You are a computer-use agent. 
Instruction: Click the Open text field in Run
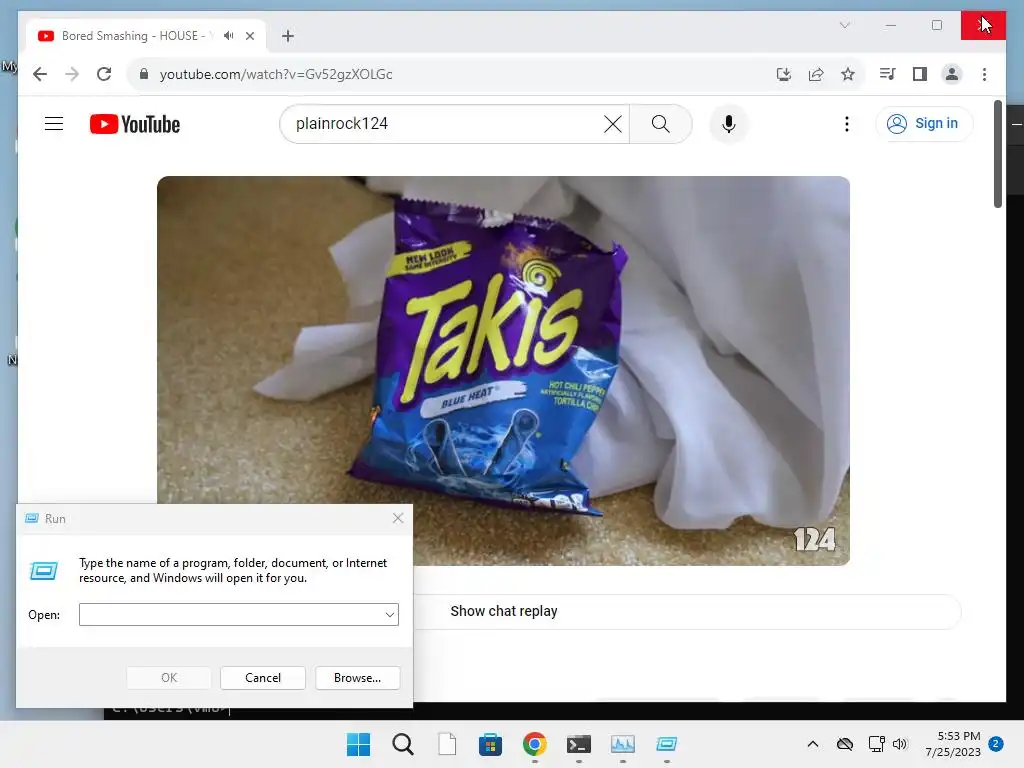pyautogui.click(x=231, y=615)
